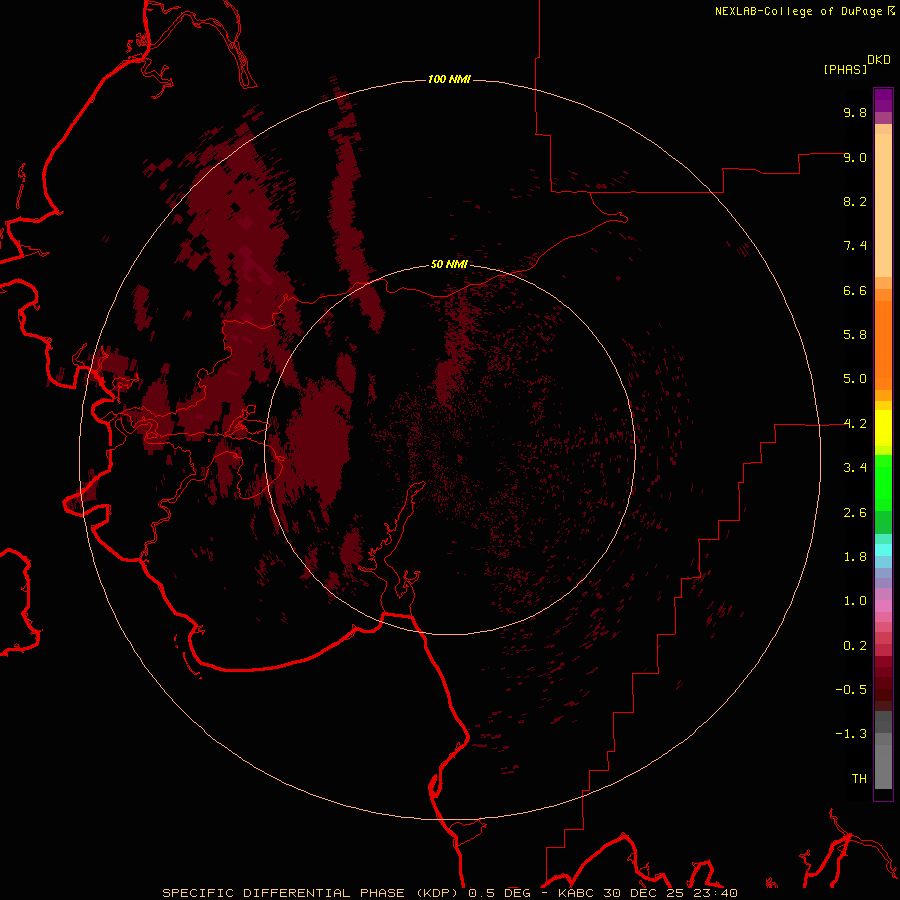Viewport: 900px width, 900px height.
Task: Click the SPECIFIC DIFFERENTIAL PHASE (KDP) title text
Action: pos(312,893)
